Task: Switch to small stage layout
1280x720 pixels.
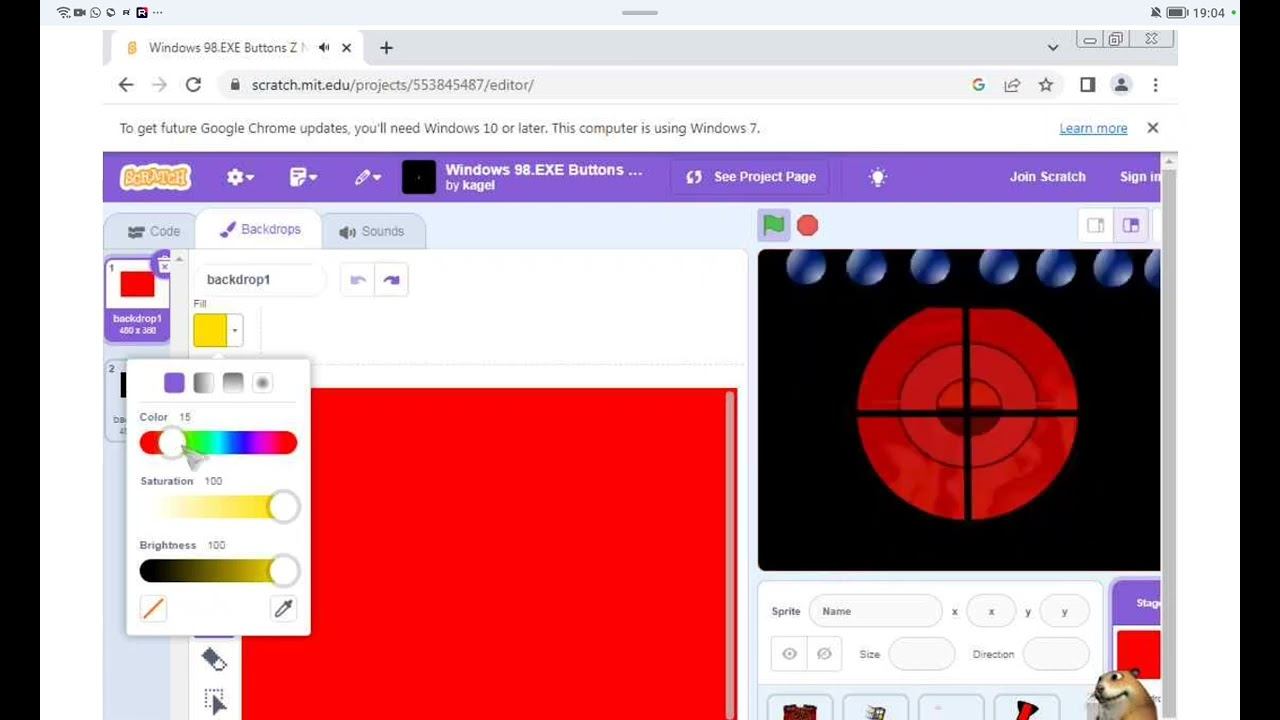Action: [x=1096, y=226]
